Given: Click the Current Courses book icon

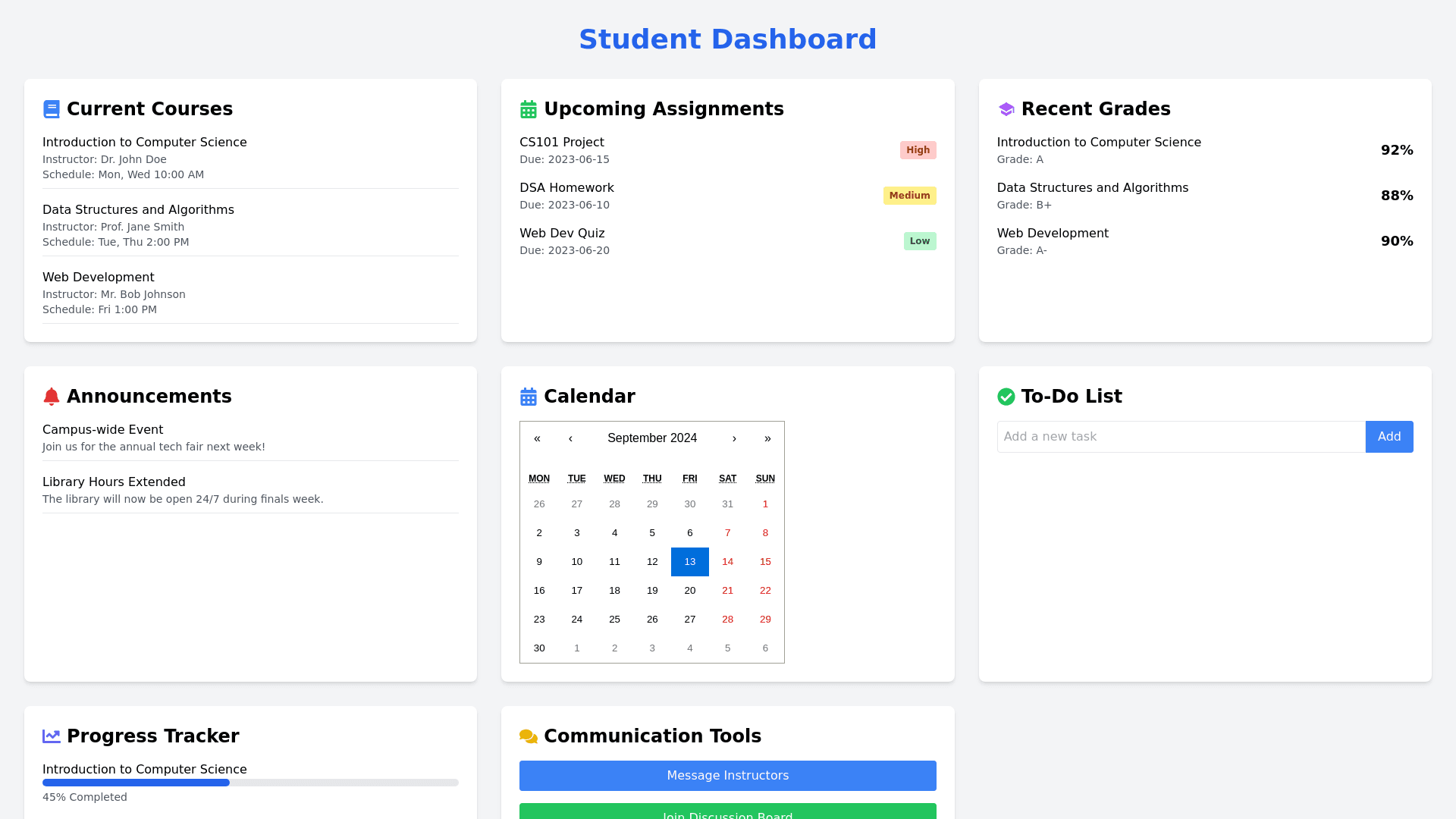Looking at the screenshot, I should 51,108.
